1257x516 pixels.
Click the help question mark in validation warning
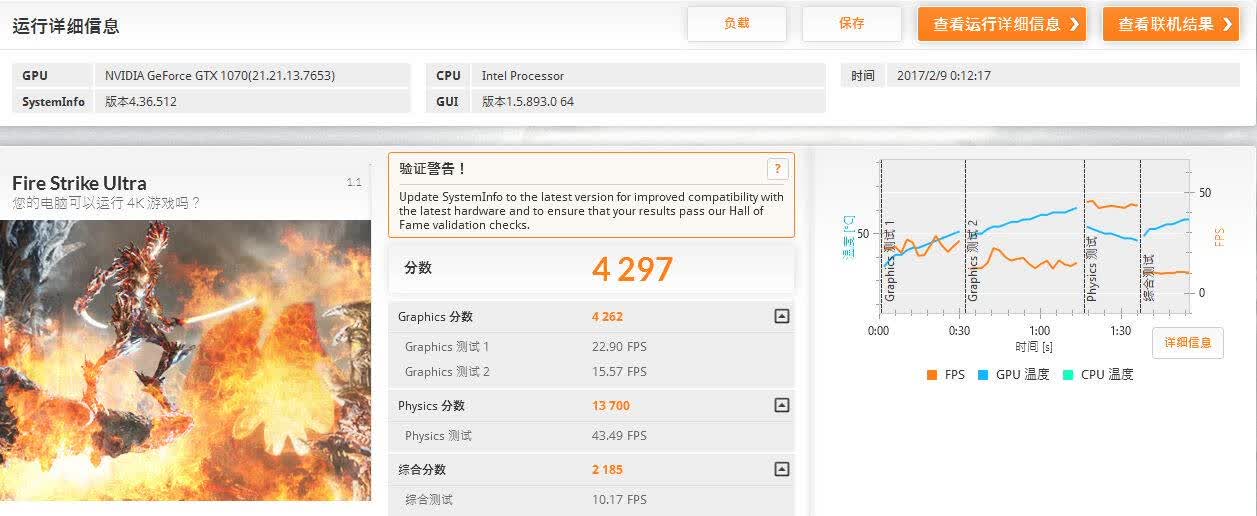pyautogui.click(x=777, y=169)
